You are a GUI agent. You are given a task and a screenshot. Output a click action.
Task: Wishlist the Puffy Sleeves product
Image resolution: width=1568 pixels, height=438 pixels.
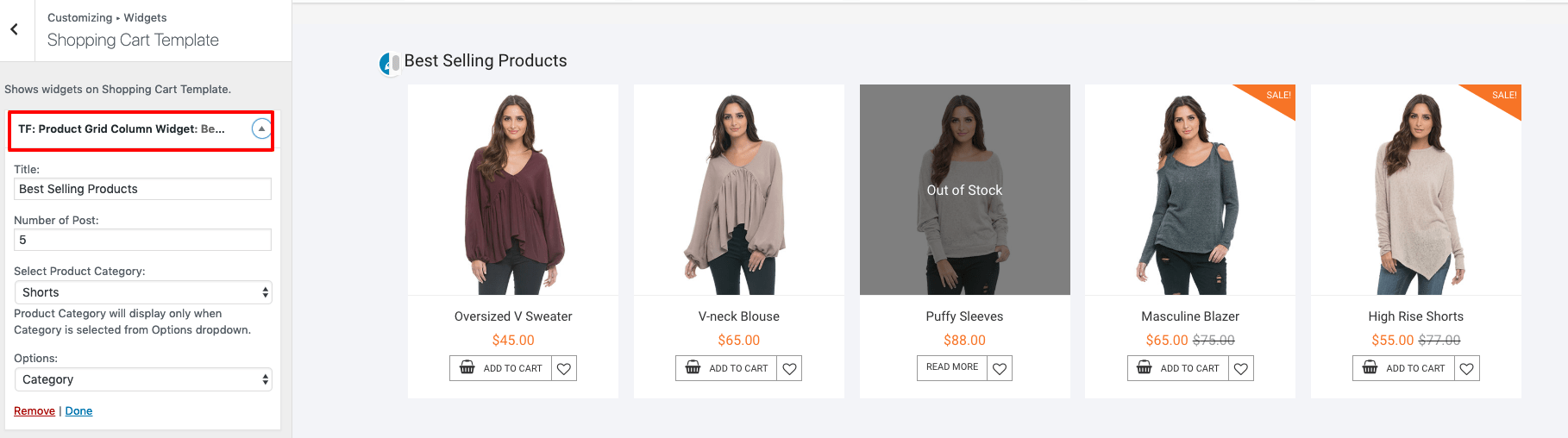coord(1000,369)
